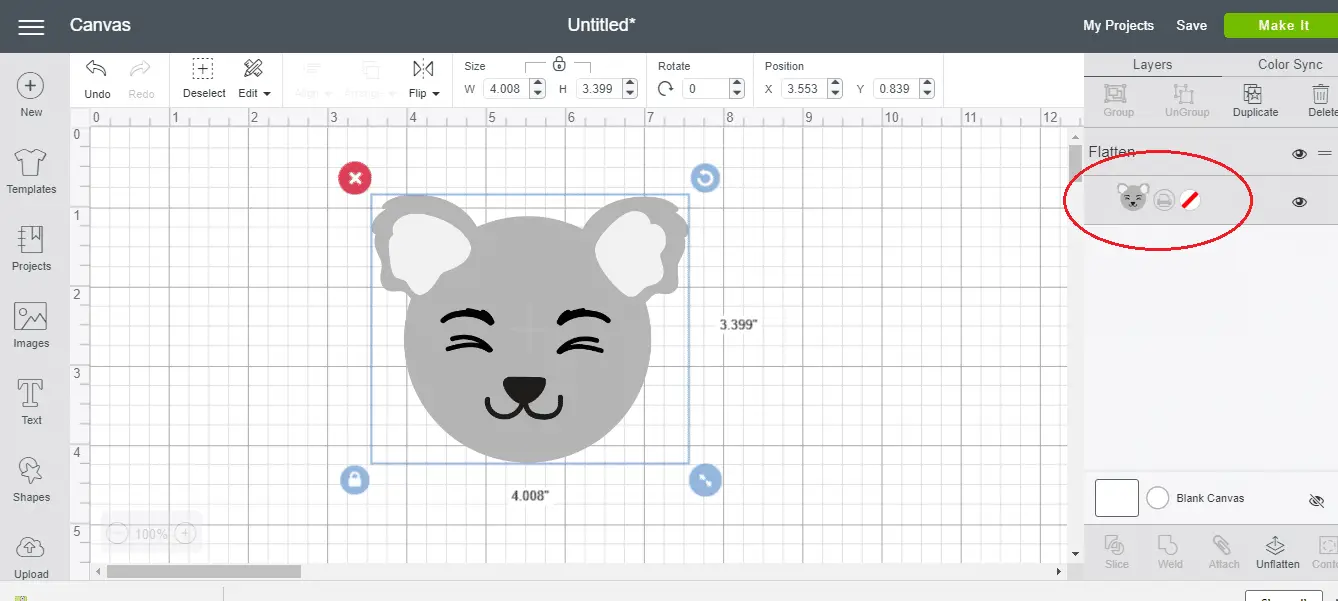This screenshot has height=601, width=1338.
Task: Click the green Make It button
Action: (x=1282, y=26)
